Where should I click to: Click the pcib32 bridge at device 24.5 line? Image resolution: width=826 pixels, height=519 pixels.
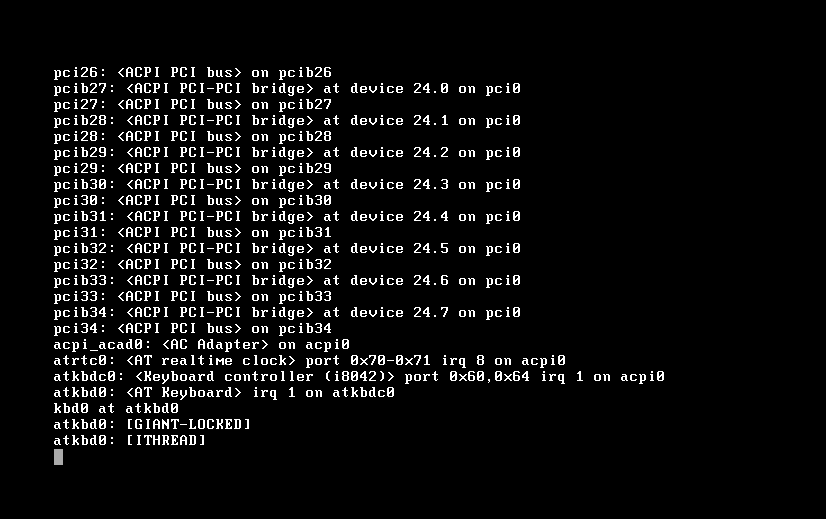tap(287, 249)
